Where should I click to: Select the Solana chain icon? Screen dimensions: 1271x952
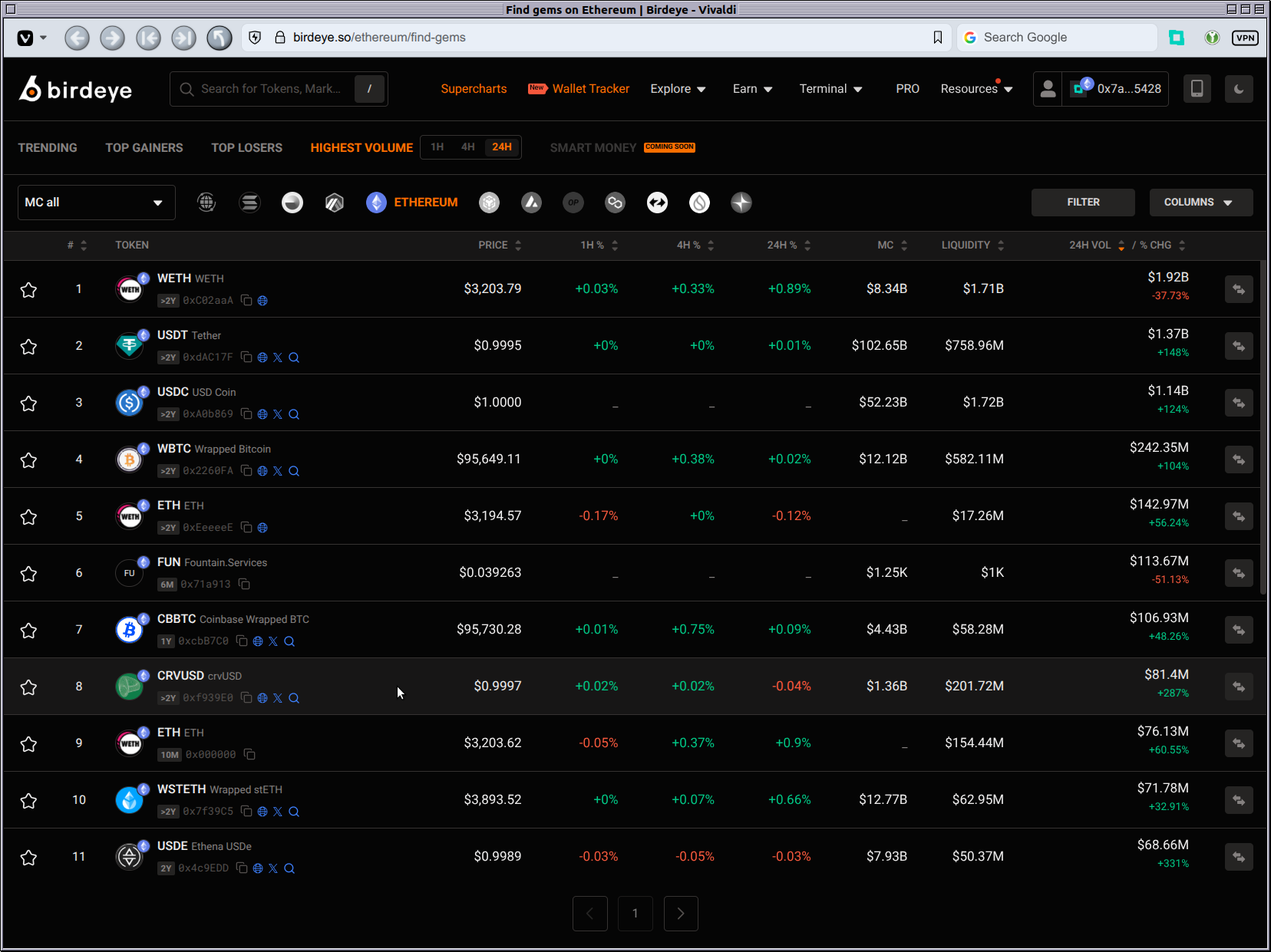click(x=249, y=203)
